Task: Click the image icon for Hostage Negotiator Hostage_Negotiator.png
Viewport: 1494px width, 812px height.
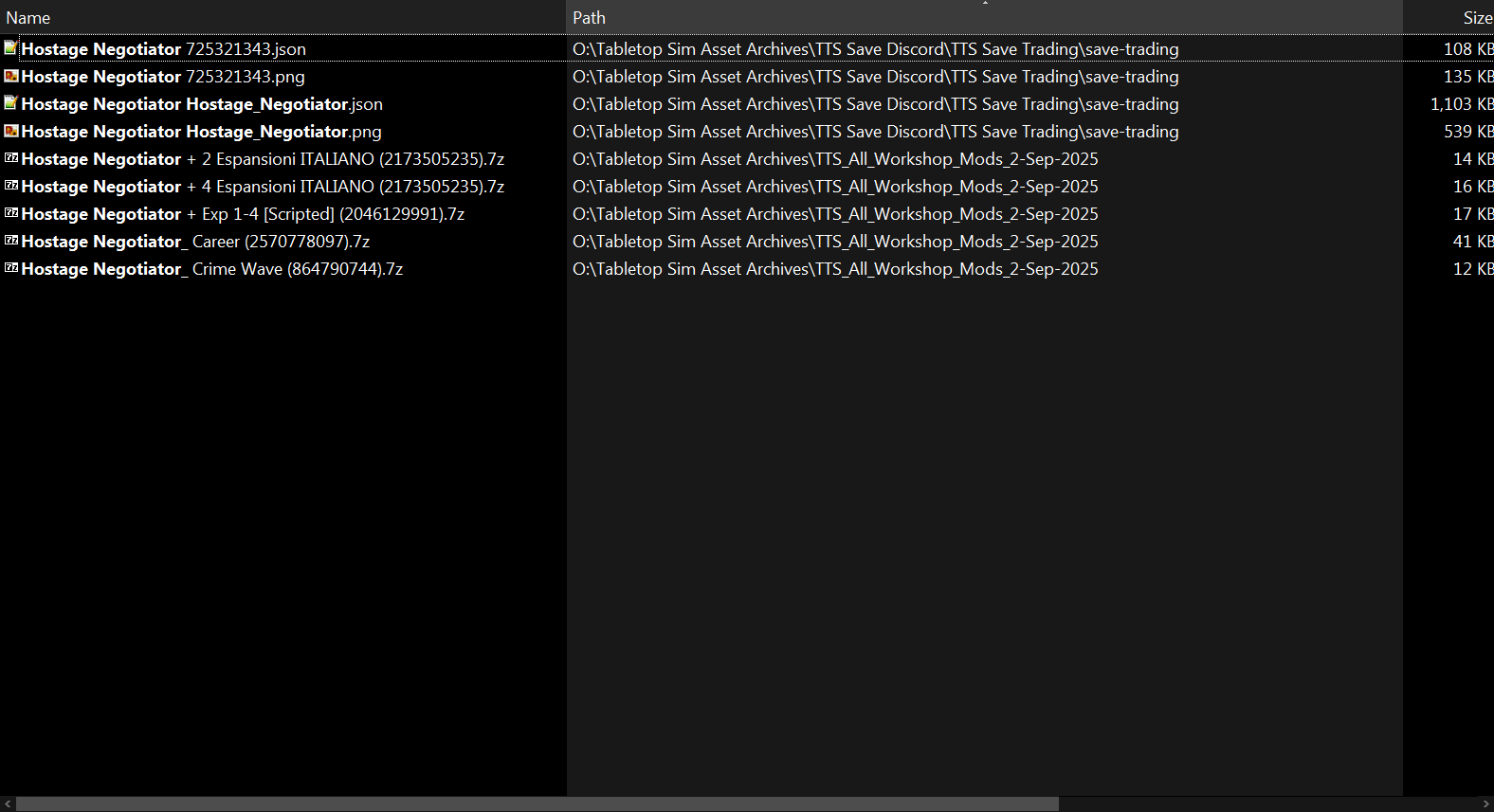Action: (10, 130)
